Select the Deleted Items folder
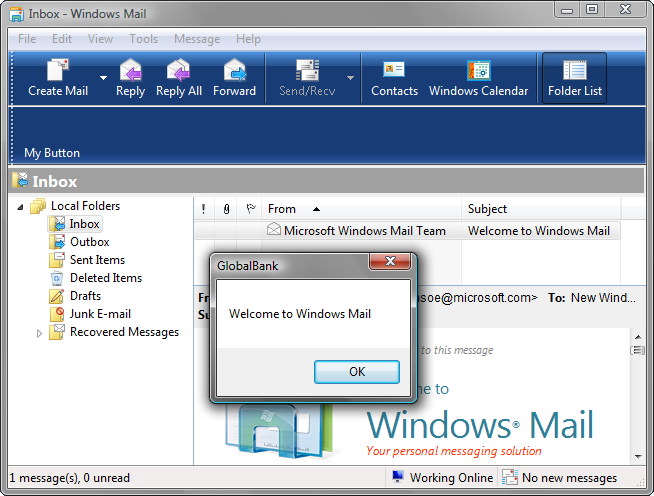The height and width of the screenshot is (496, 654). [x=106, y=277]
